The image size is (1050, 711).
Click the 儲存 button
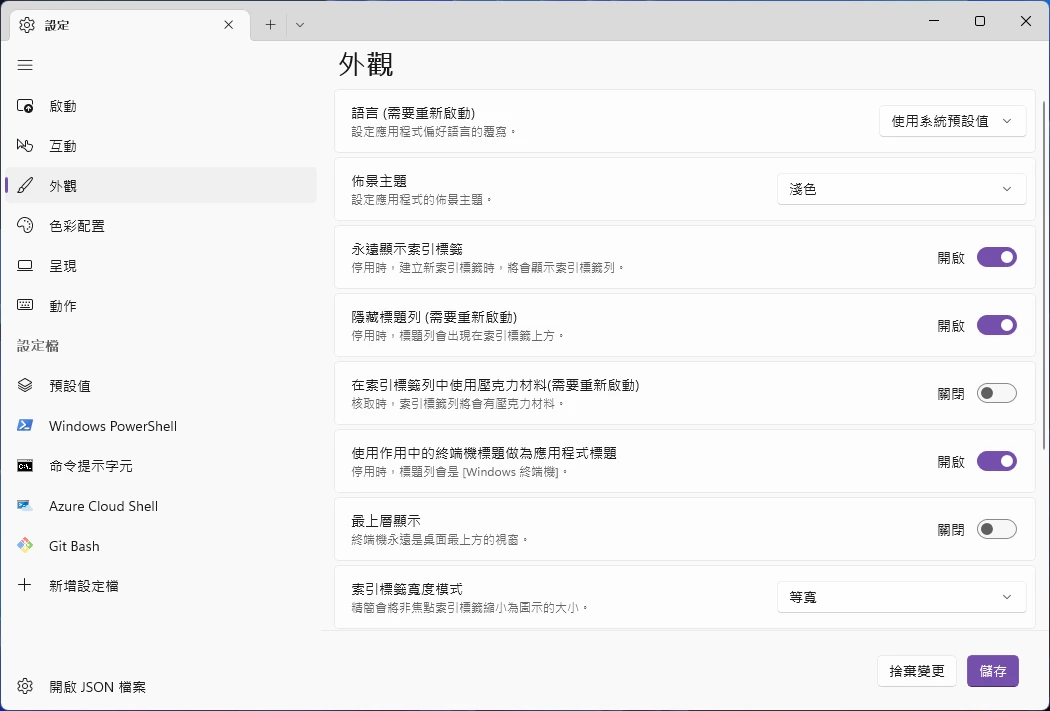[992, 671]
